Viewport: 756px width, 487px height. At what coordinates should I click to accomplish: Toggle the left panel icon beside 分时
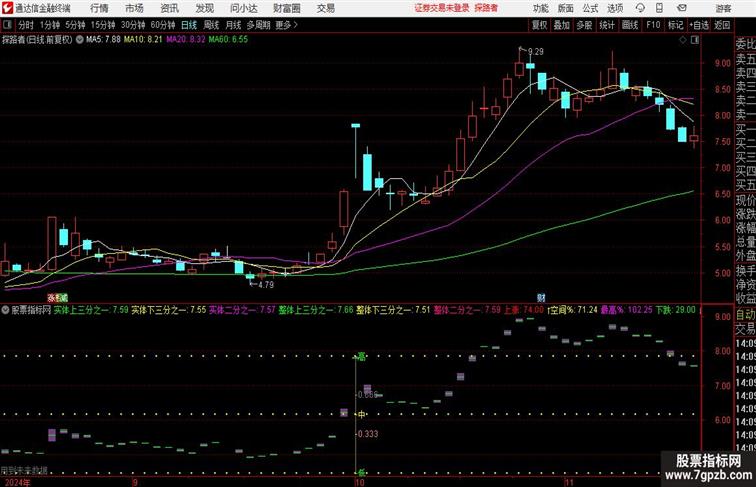pyautogui.click(x=7, y=24)
